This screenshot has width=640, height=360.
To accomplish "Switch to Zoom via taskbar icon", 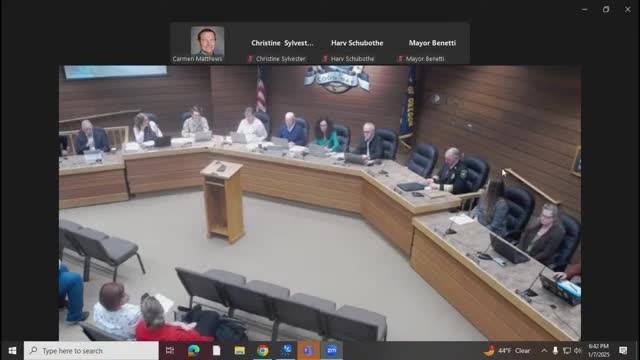I will tap(331, 351).
